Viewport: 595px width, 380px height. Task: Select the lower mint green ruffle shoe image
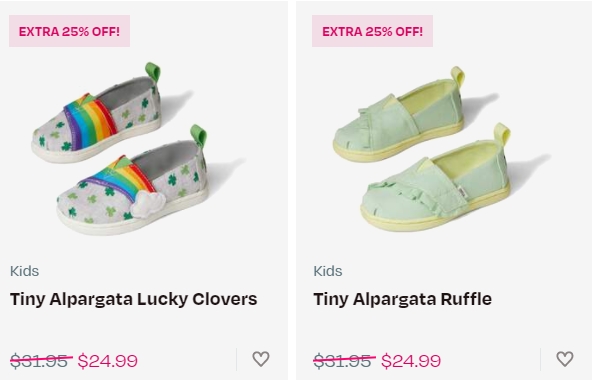point(436,178)
